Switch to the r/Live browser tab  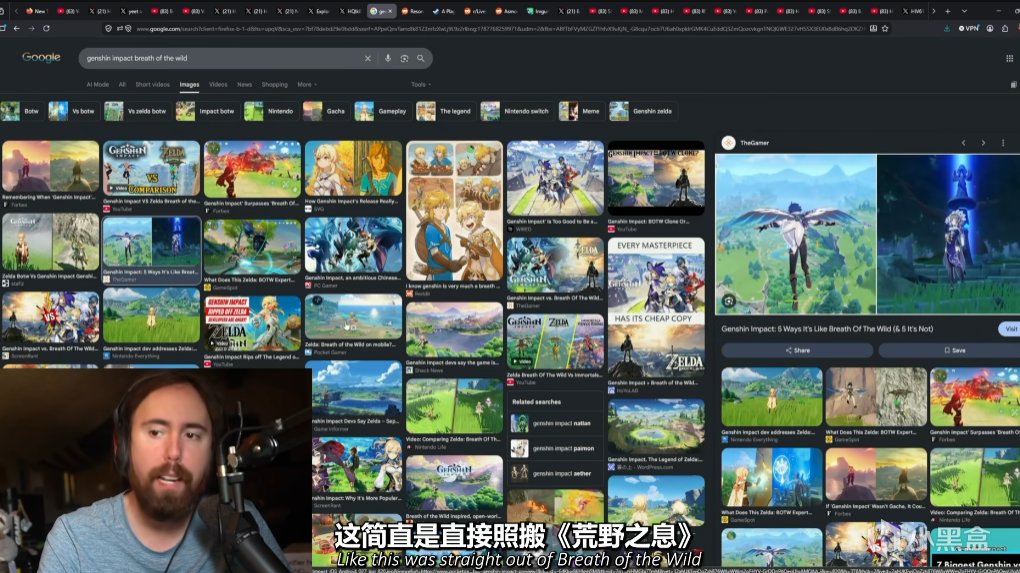[475, 11]
